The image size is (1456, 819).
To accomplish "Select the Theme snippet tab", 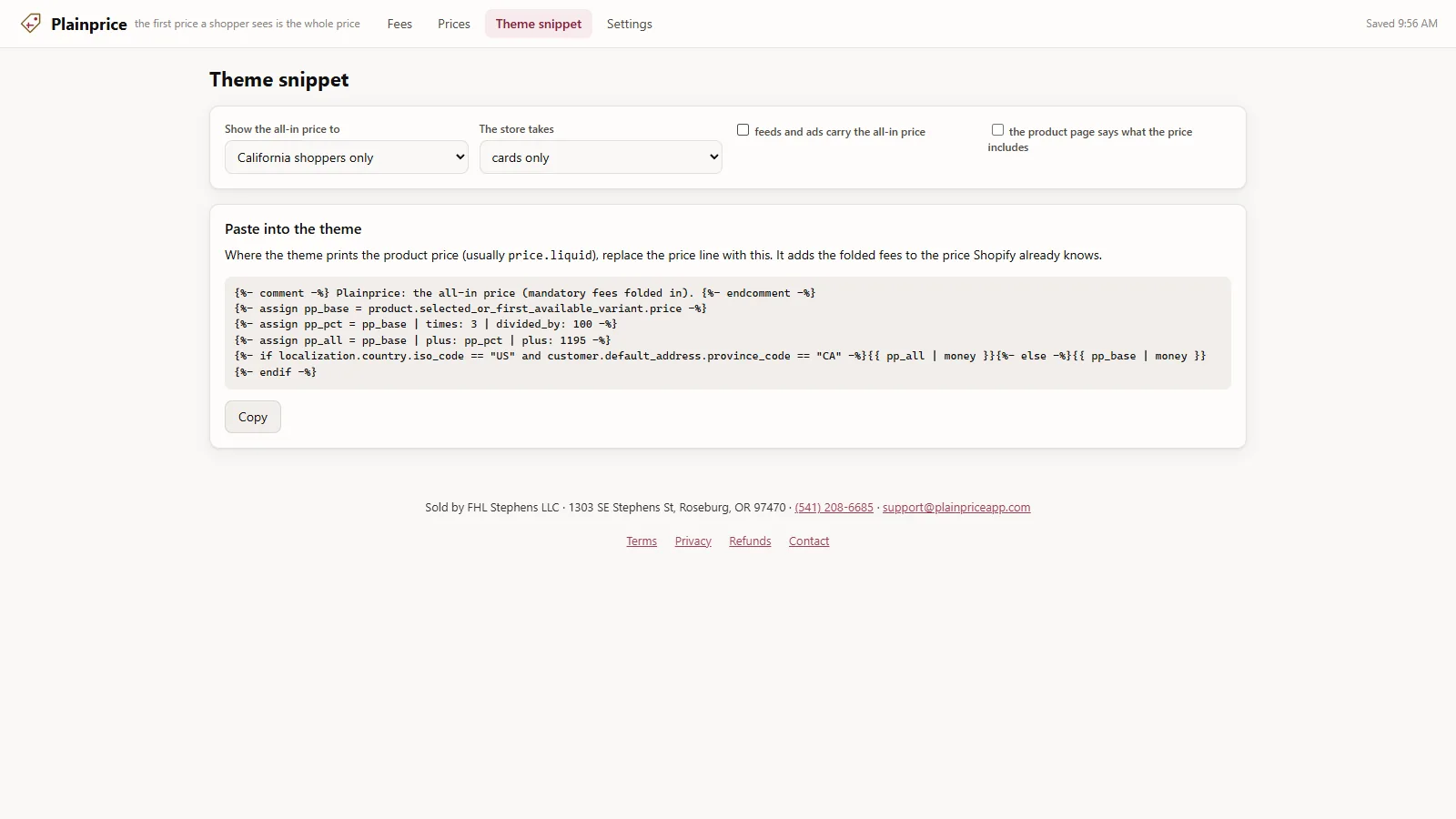I will 539,24.
